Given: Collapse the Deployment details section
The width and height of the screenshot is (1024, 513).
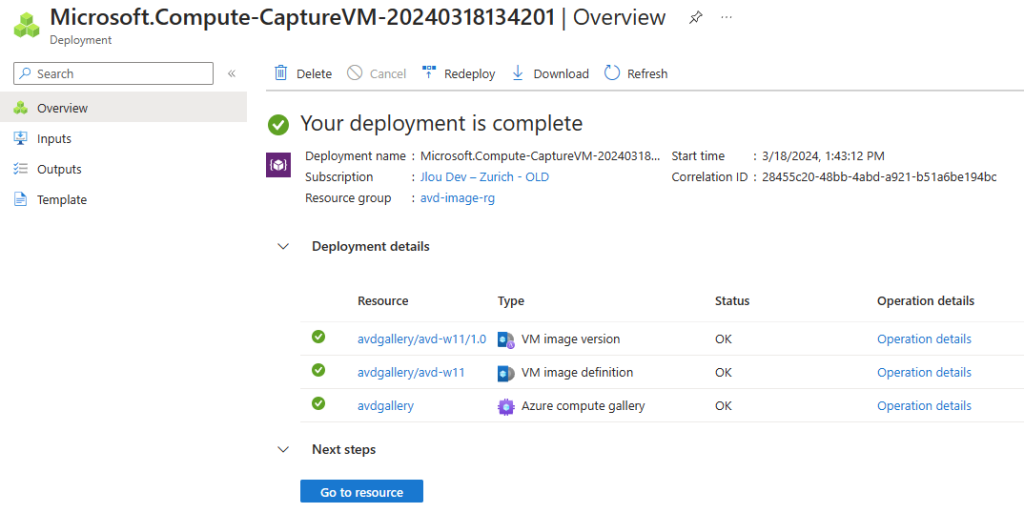Looking at the screenshot, I should click(x=283, y=247).
